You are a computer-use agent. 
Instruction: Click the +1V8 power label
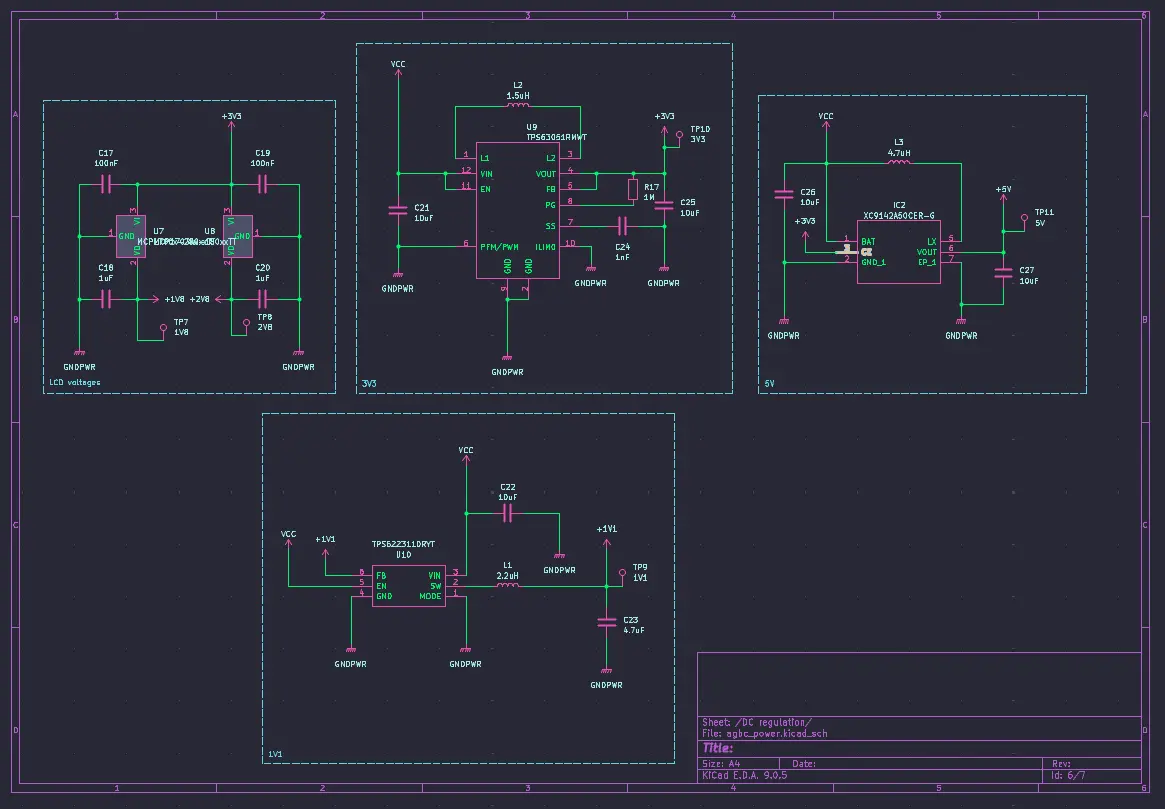click(x=175, y=299)
